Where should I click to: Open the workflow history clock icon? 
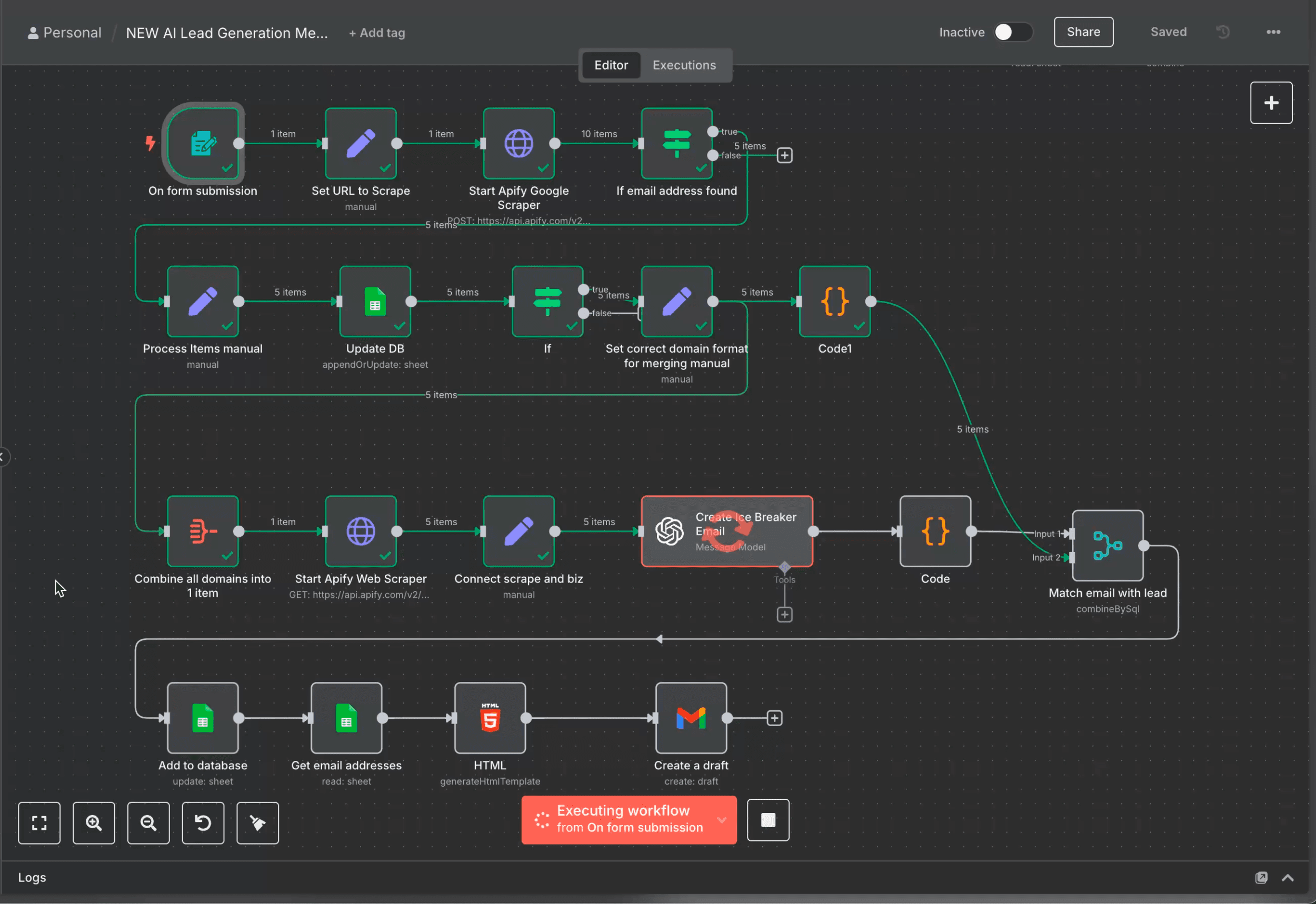click(x=1222, y=32)
